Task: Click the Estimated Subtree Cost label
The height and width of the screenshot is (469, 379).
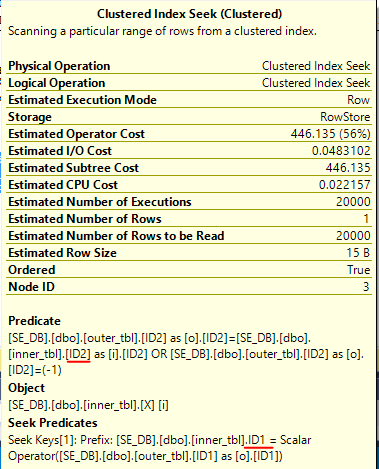Action: click(73, 168)
